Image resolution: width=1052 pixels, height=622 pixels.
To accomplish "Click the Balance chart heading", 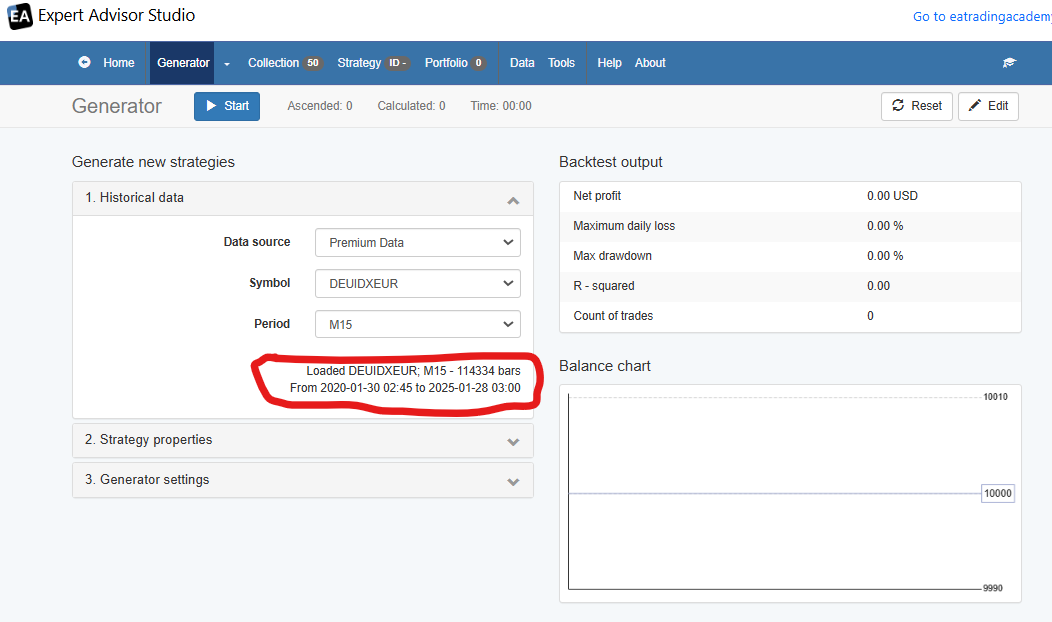I will pos(604,366).
